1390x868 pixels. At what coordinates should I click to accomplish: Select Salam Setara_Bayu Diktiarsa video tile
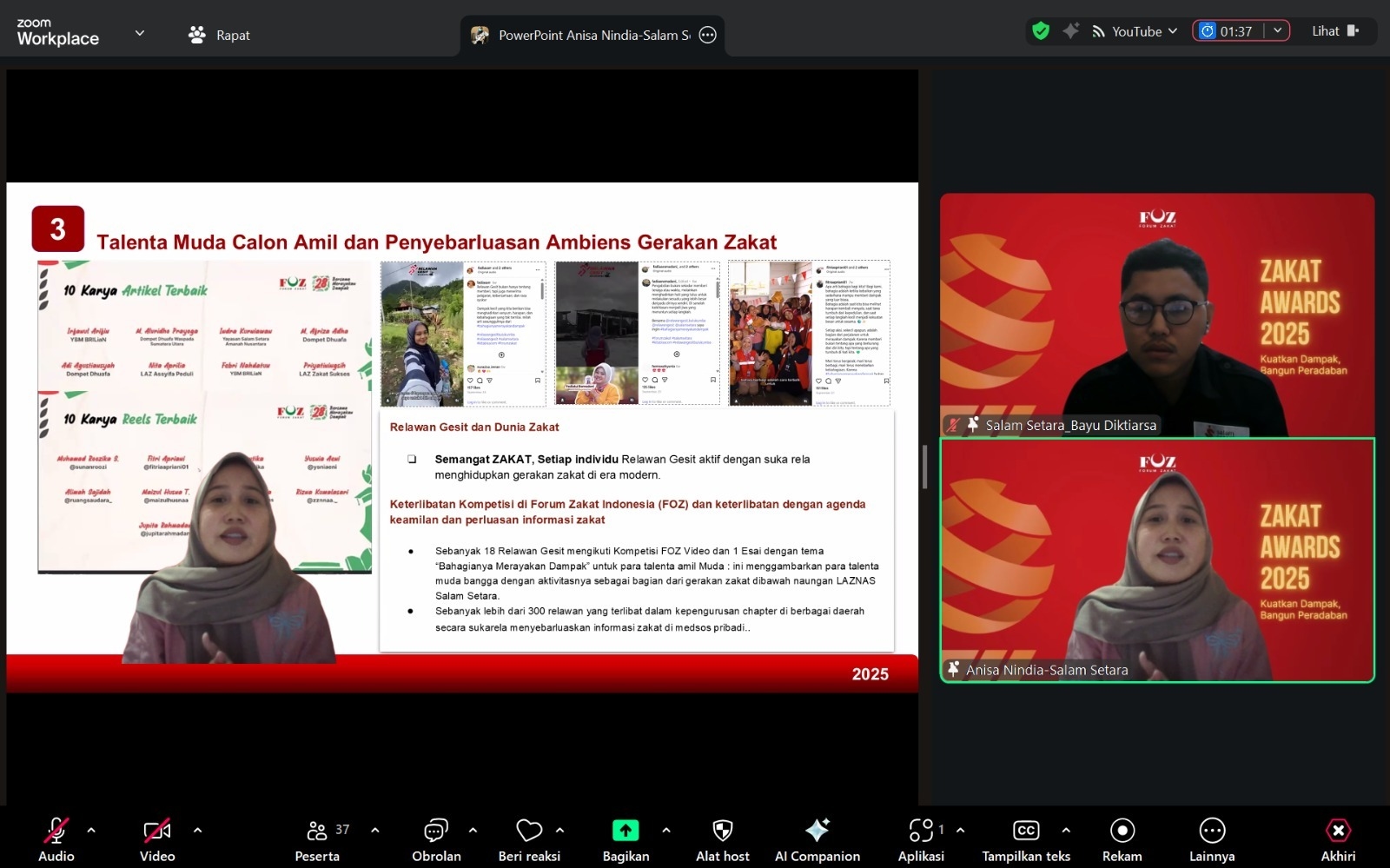(x=1157, y=315)
